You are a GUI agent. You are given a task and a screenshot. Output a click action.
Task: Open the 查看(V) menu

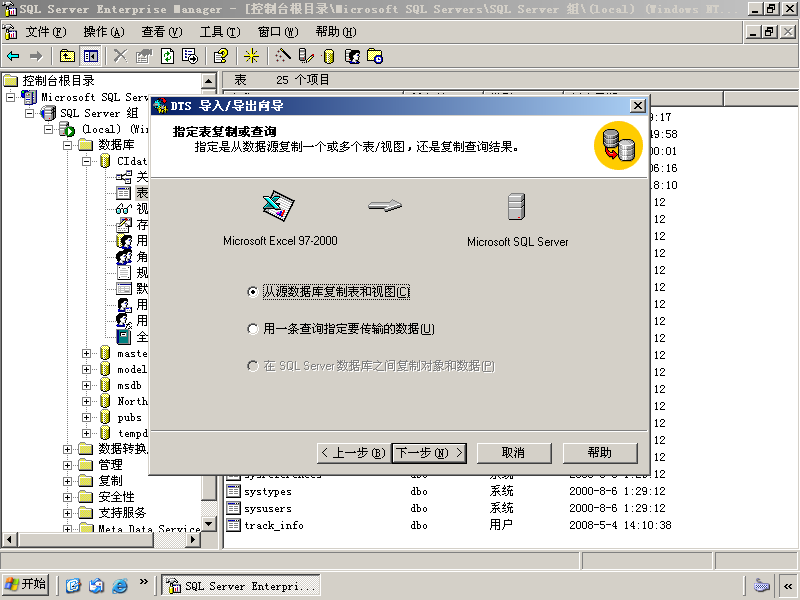coord(162,32)
